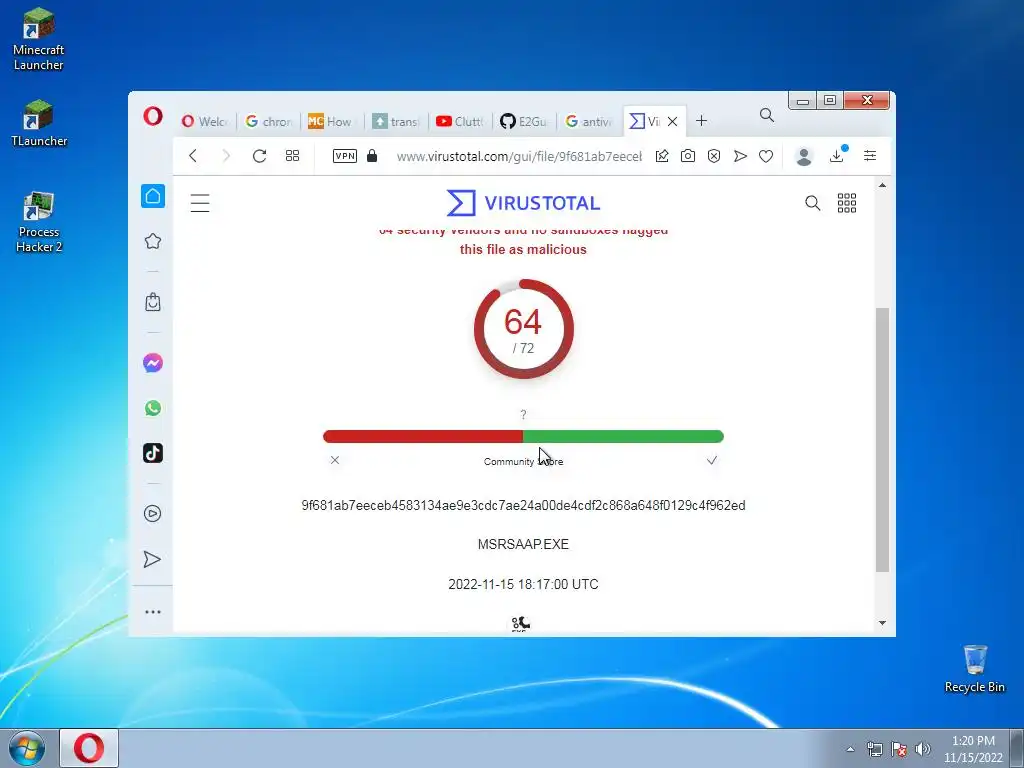Screen dimensions: 1024x768
Task: Click the padlock site security icon
Action: [372, 155]
